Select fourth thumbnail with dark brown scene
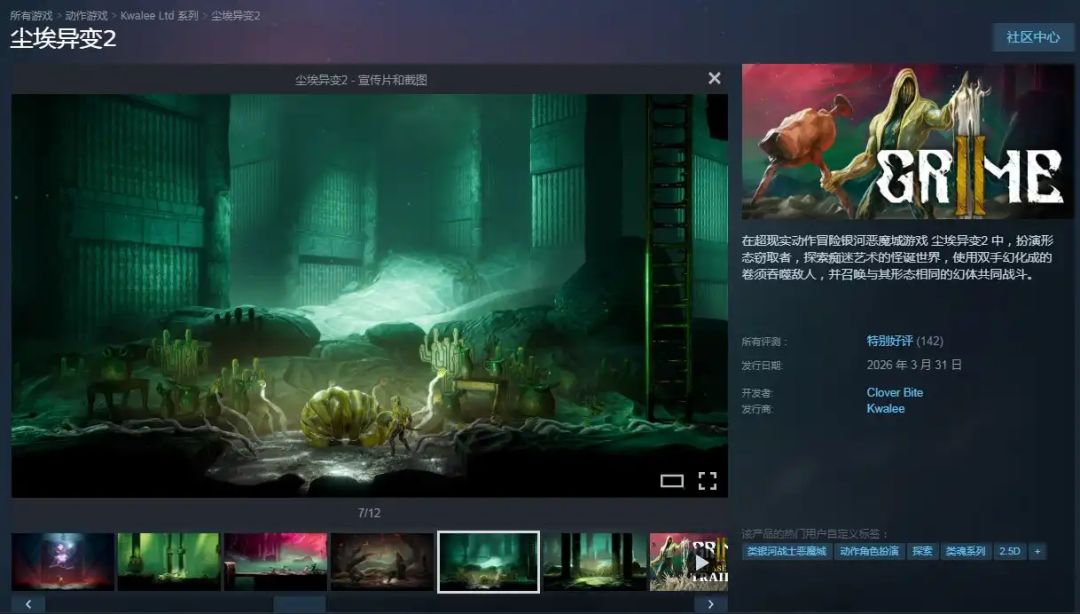This screenshot has height=614, width=1080. click(382, 562)
